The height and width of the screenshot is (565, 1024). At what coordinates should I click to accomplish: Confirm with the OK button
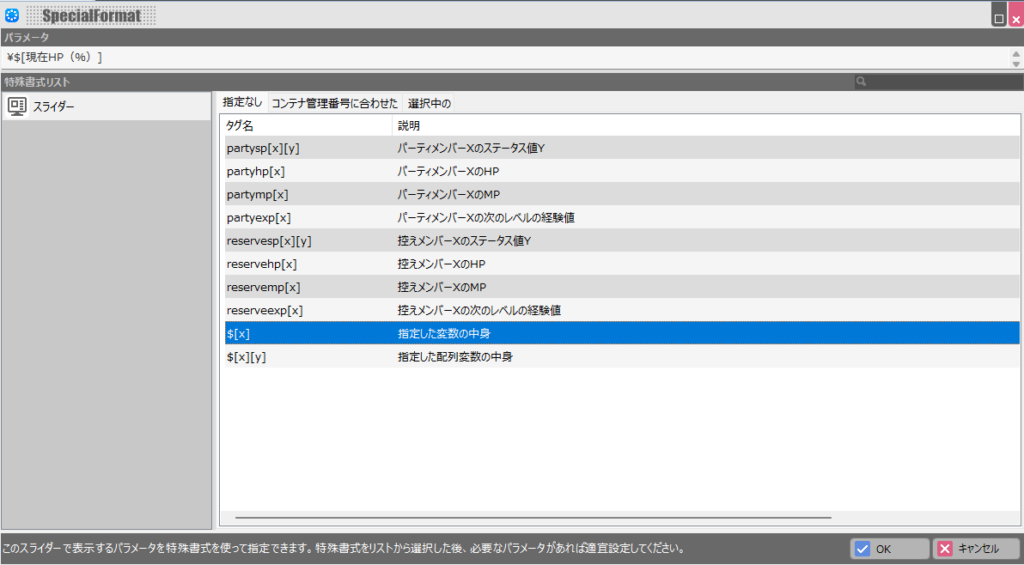[889, 549]
